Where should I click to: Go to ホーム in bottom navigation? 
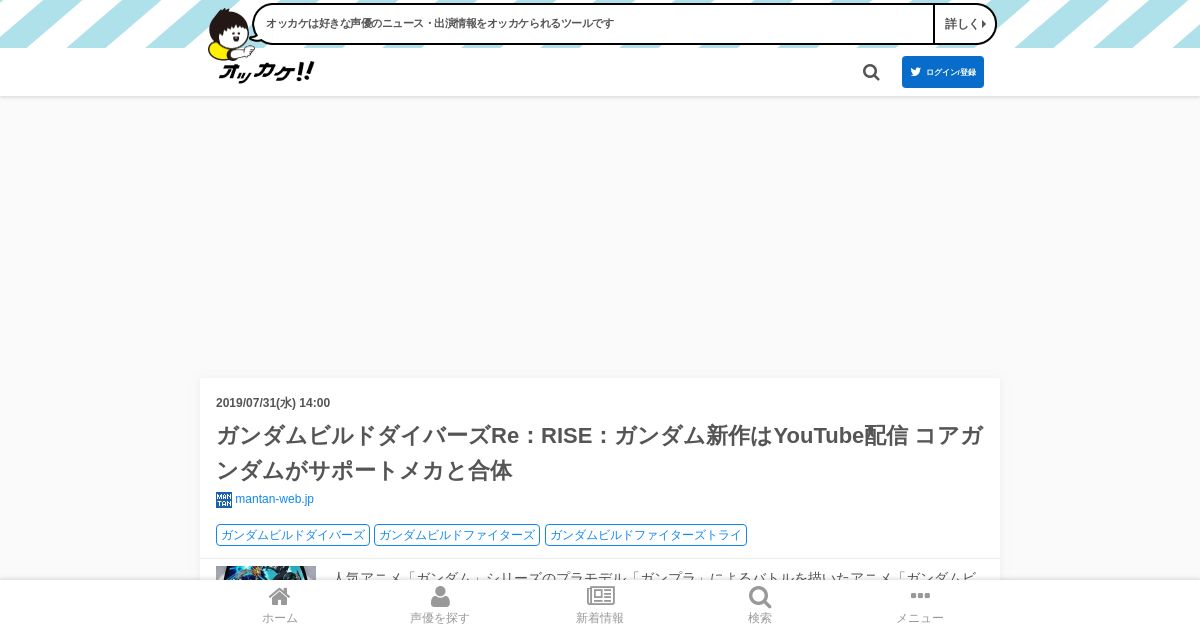[x=280, y=605]
